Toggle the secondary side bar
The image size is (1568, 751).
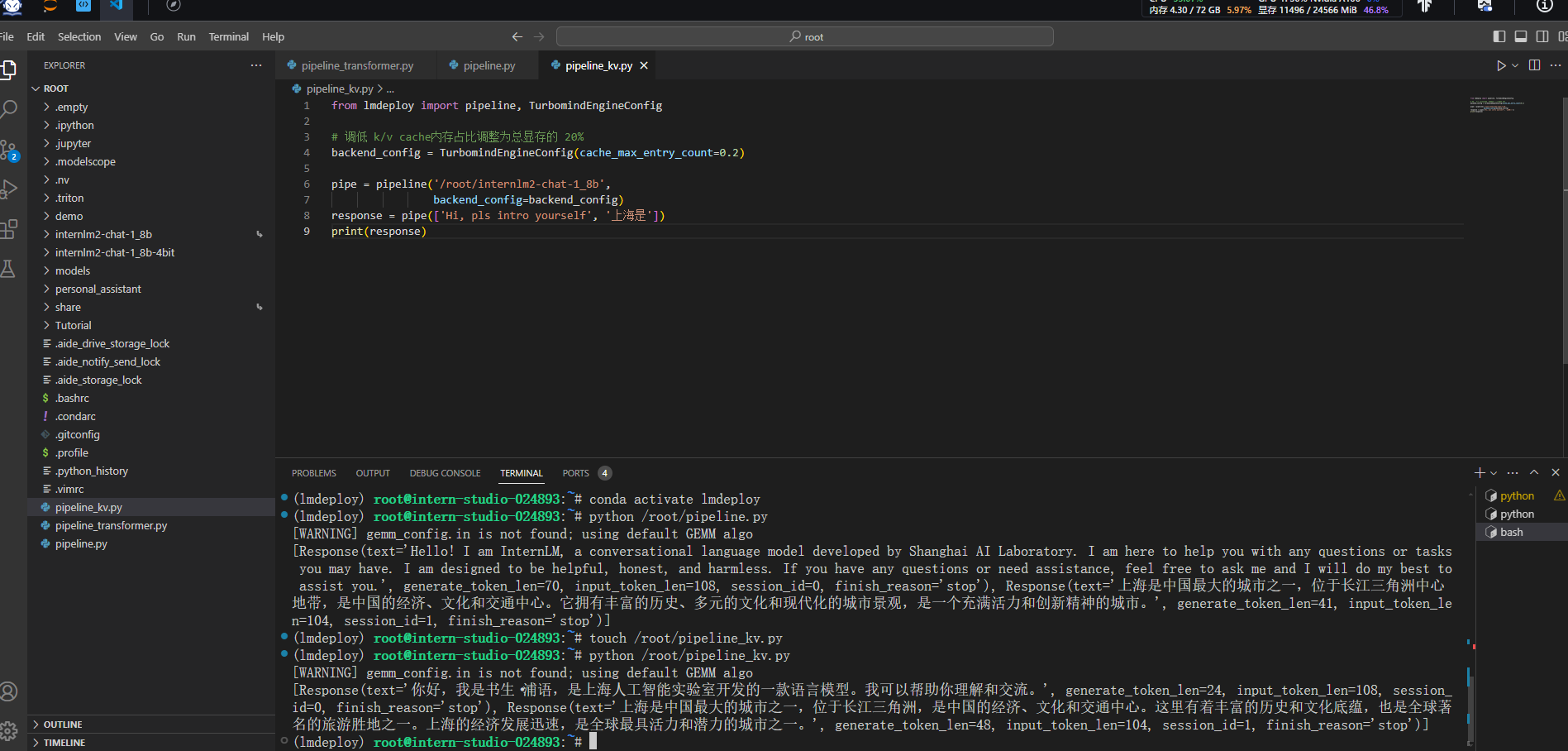tap(1542, 36)
